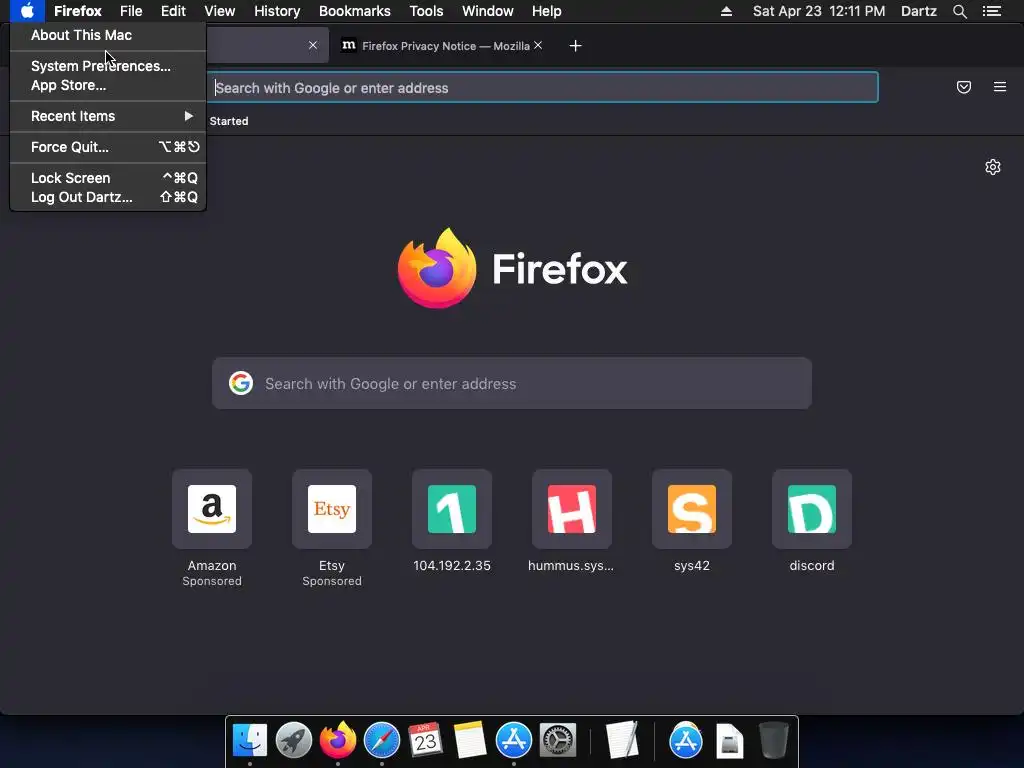The image size is (1024, 768).
Task: Close the Firefox Privacy Notice tab
Action: [538, 45]
